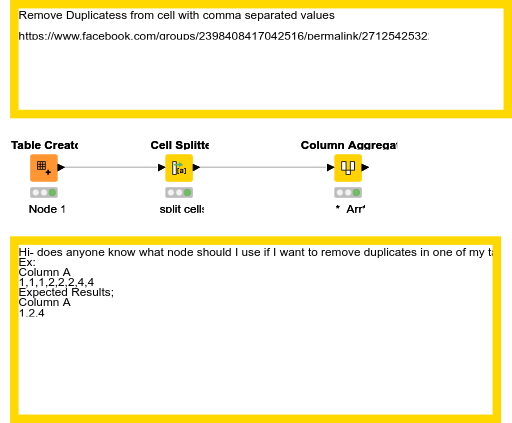Click the Cell Splitter input port arrow
This screenshot has height=423, width=512.
tap(162, 167)
